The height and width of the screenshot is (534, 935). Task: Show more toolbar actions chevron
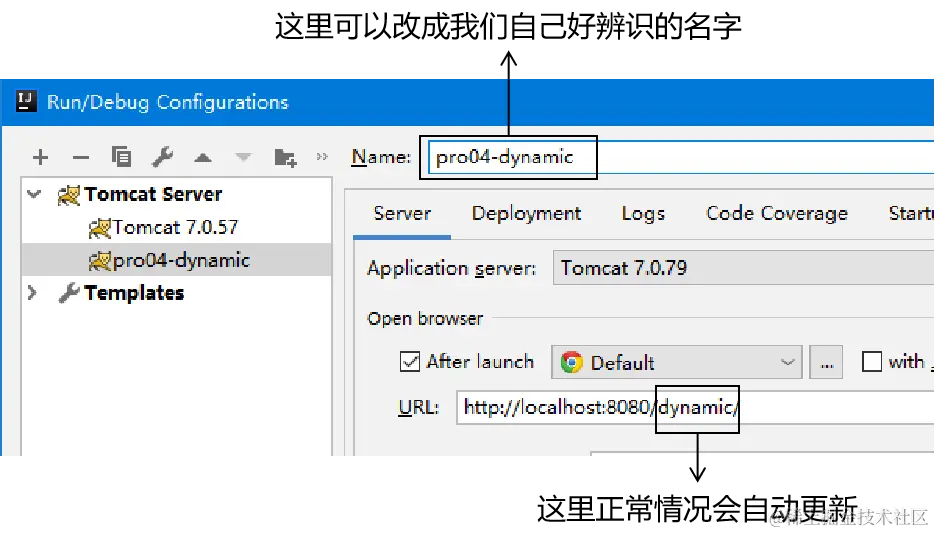[x=322, y=157]
